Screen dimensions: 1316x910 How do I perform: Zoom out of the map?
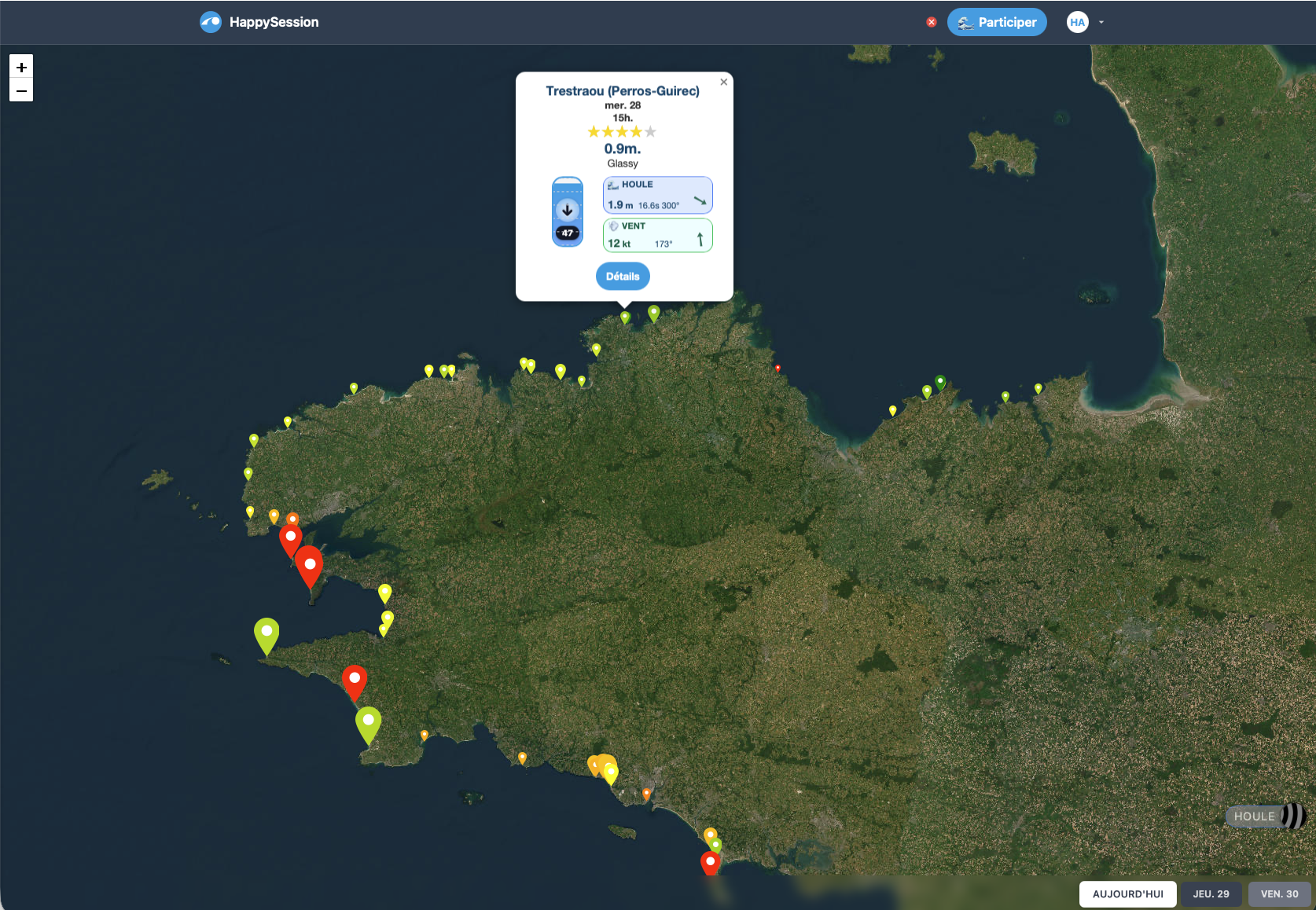21,91
